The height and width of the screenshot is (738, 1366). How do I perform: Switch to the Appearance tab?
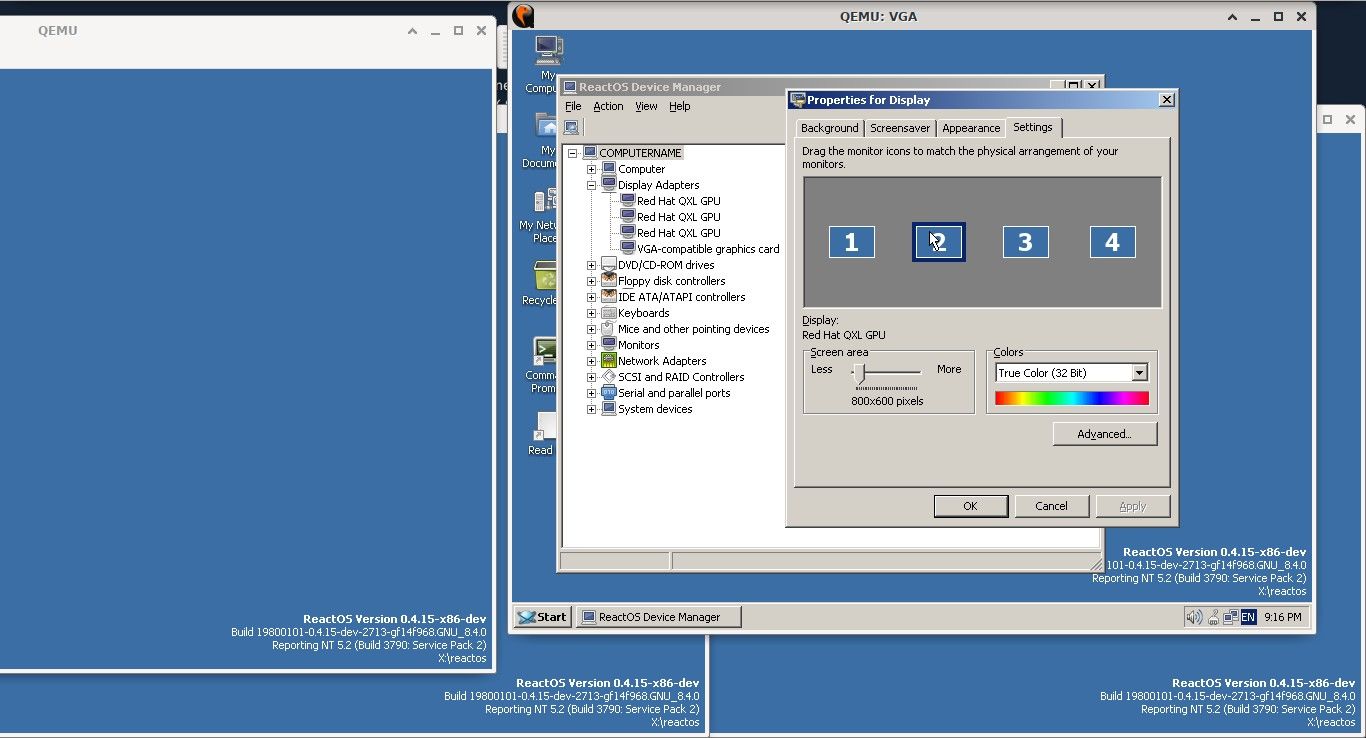pyautogui.click(x=970, y=128)
